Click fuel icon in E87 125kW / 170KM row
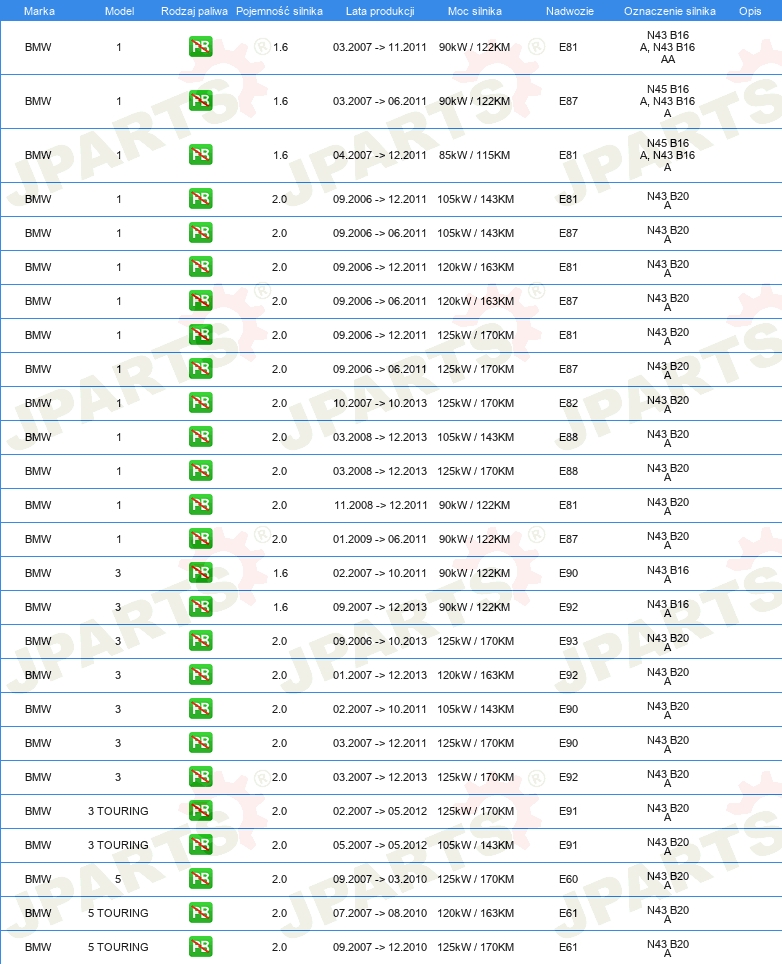This screenshot has width=782, height=964. (x=200, y=369)
